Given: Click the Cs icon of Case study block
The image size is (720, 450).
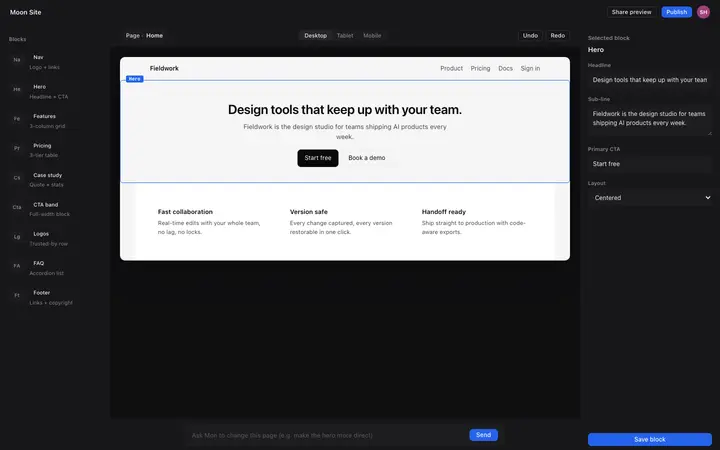Looking at the screenshot, I should (17, 178).
